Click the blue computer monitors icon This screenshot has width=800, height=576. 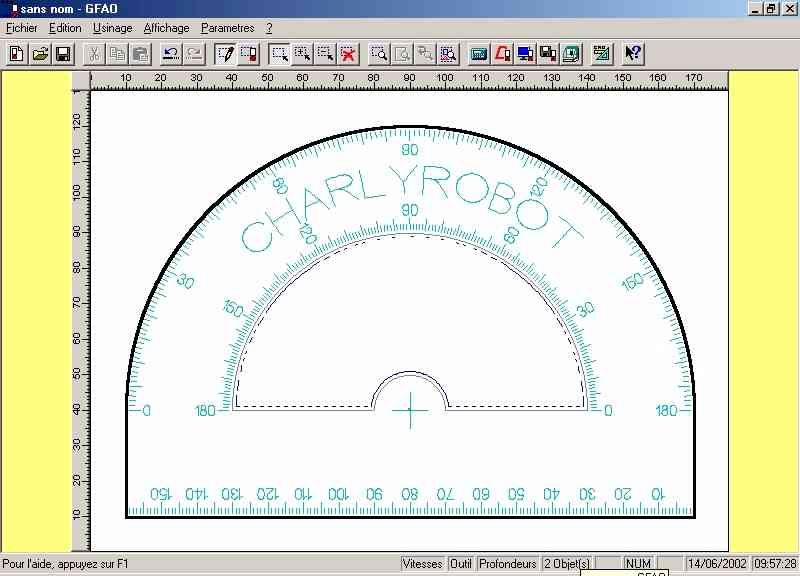(525, 54)
